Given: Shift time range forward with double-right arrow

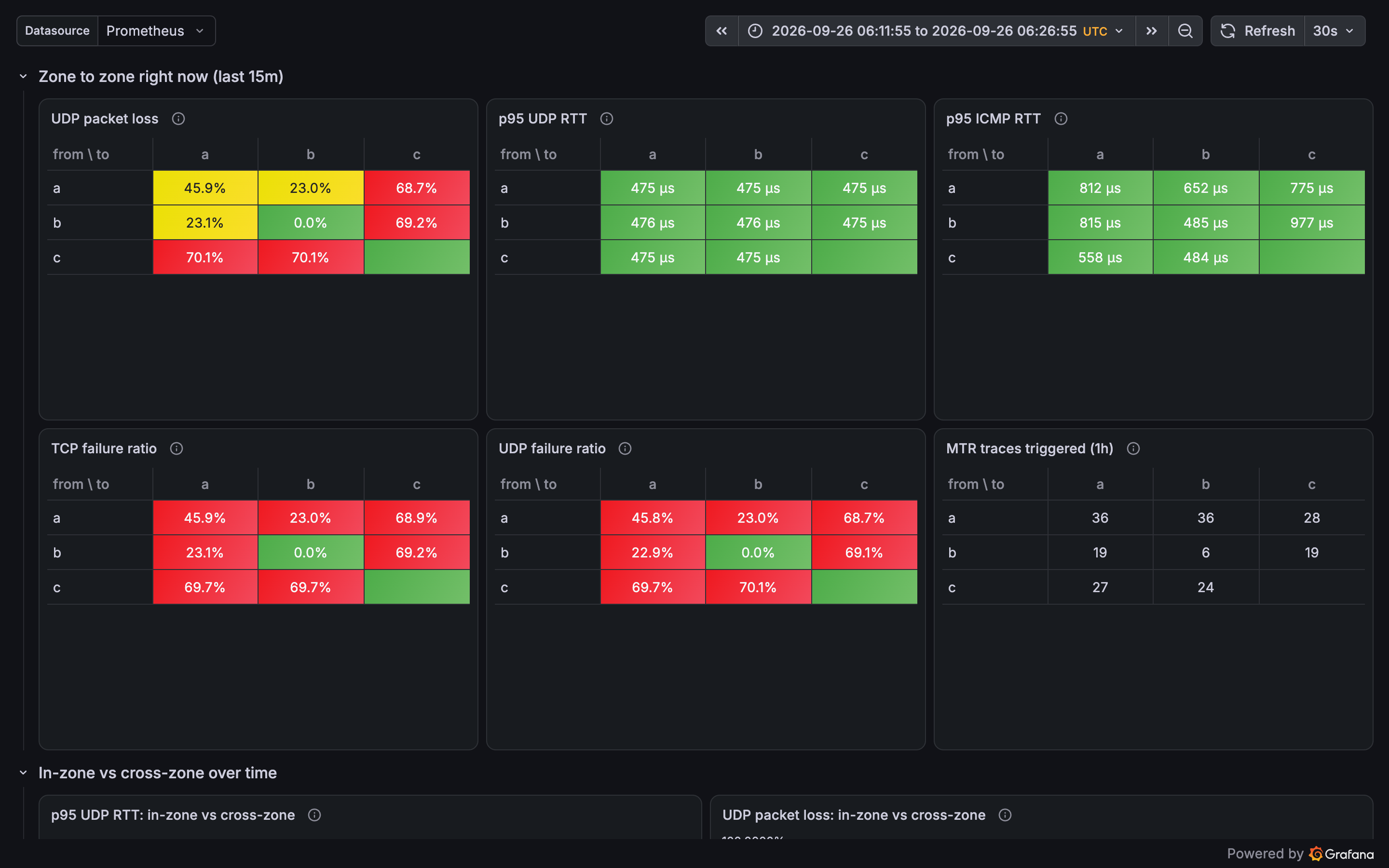Looking at the screenshot, I should [x=1151, y=31].
